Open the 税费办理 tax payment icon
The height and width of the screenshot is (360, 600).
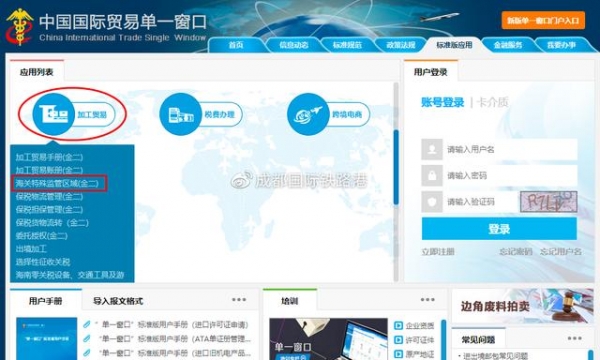click(x=201, y=114)
